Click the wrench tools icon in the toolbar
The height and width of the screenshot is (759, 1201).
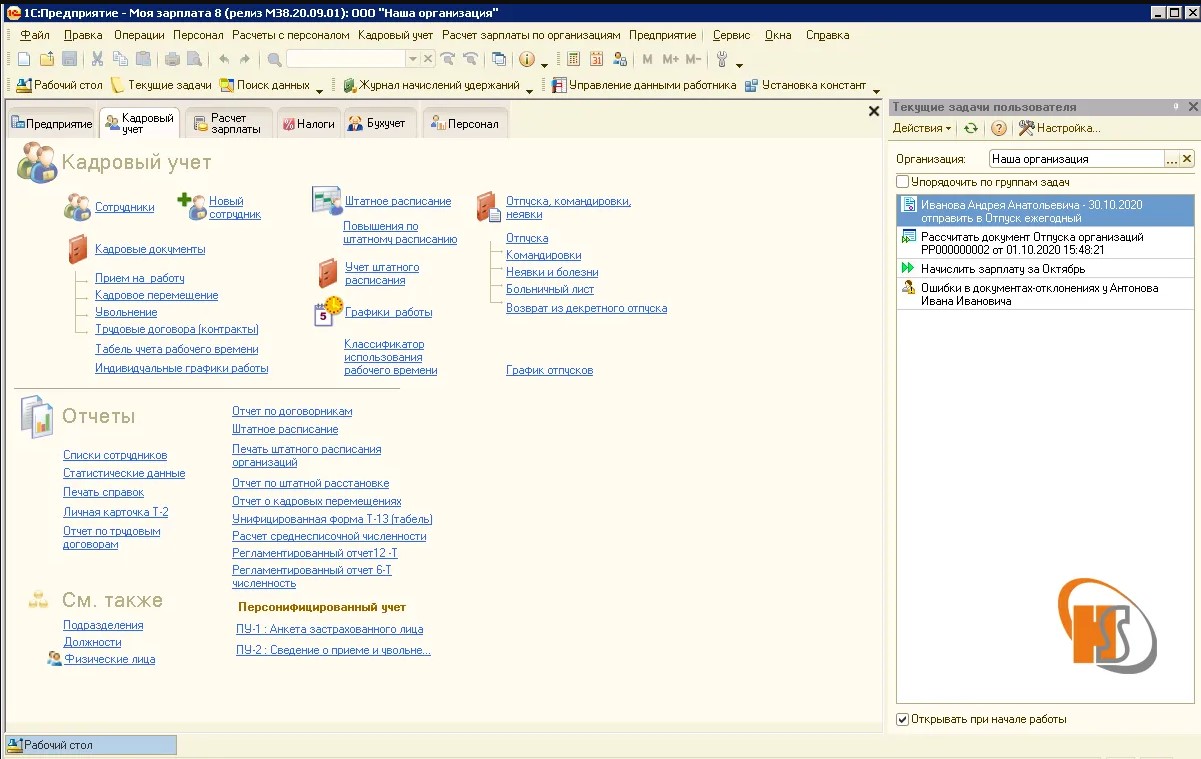(721, 59)
